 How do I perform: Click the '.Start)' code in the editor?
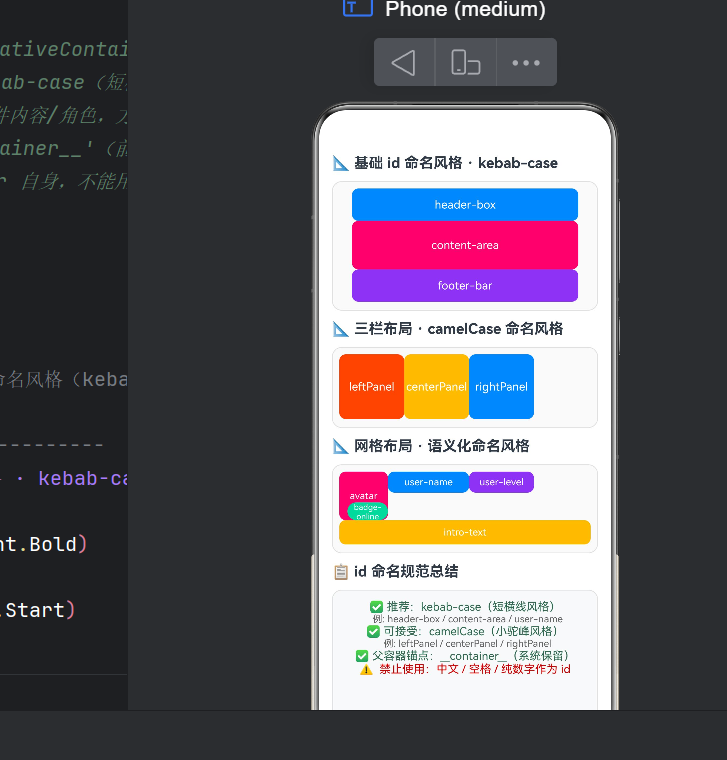(38, 610)
